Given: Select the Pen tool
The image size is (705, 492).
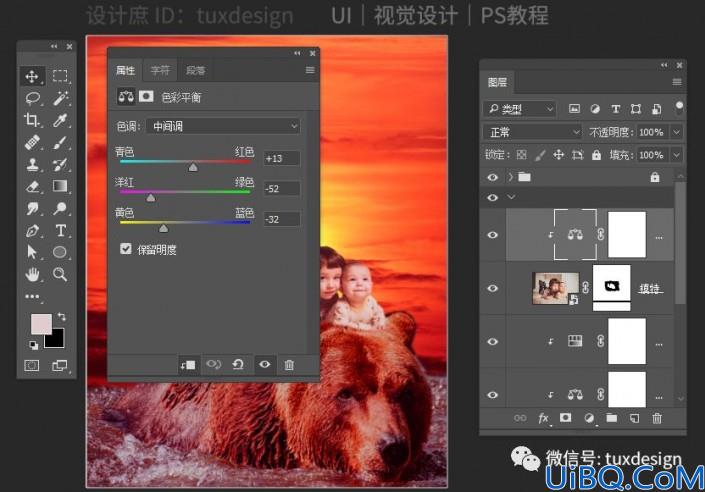Looking at the screenshot, I should click(32, 231).
